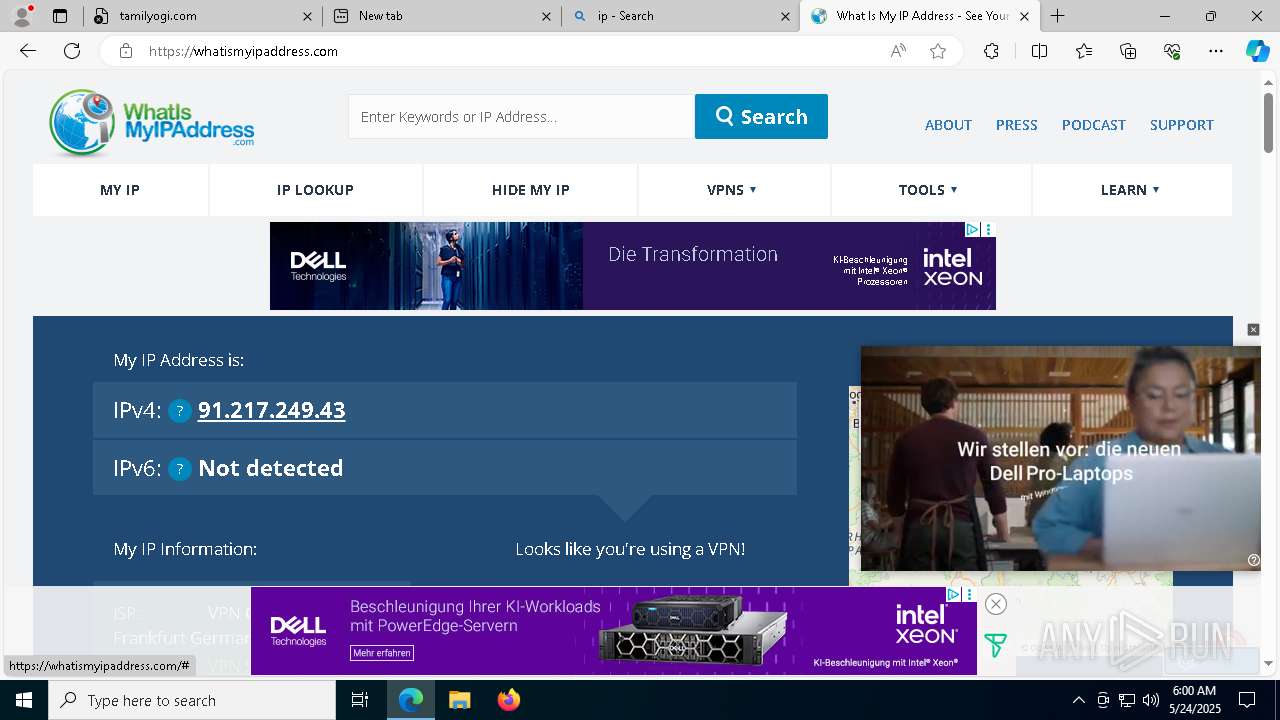The width and height of the screenshot is (1280, 720).
Task: Expand the VPNS dropdown menu
Action: pyautogui.click(x=731, y=190)
